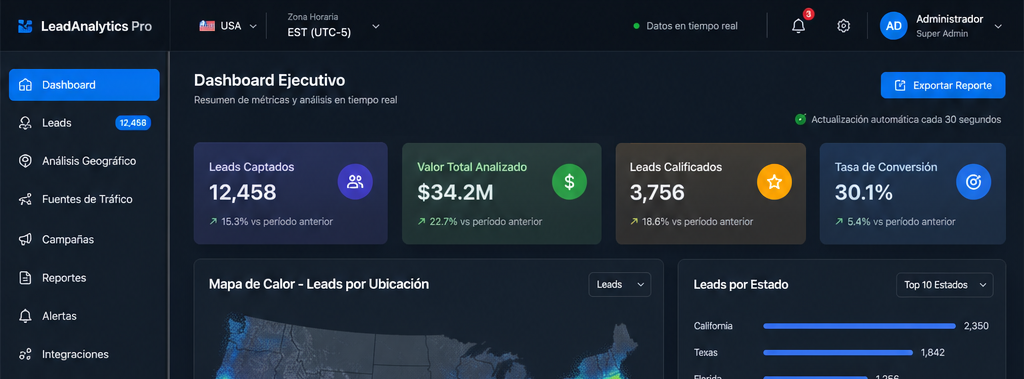
Task: Open the Leads dropdown on heat map
Action: click(620, 285)
